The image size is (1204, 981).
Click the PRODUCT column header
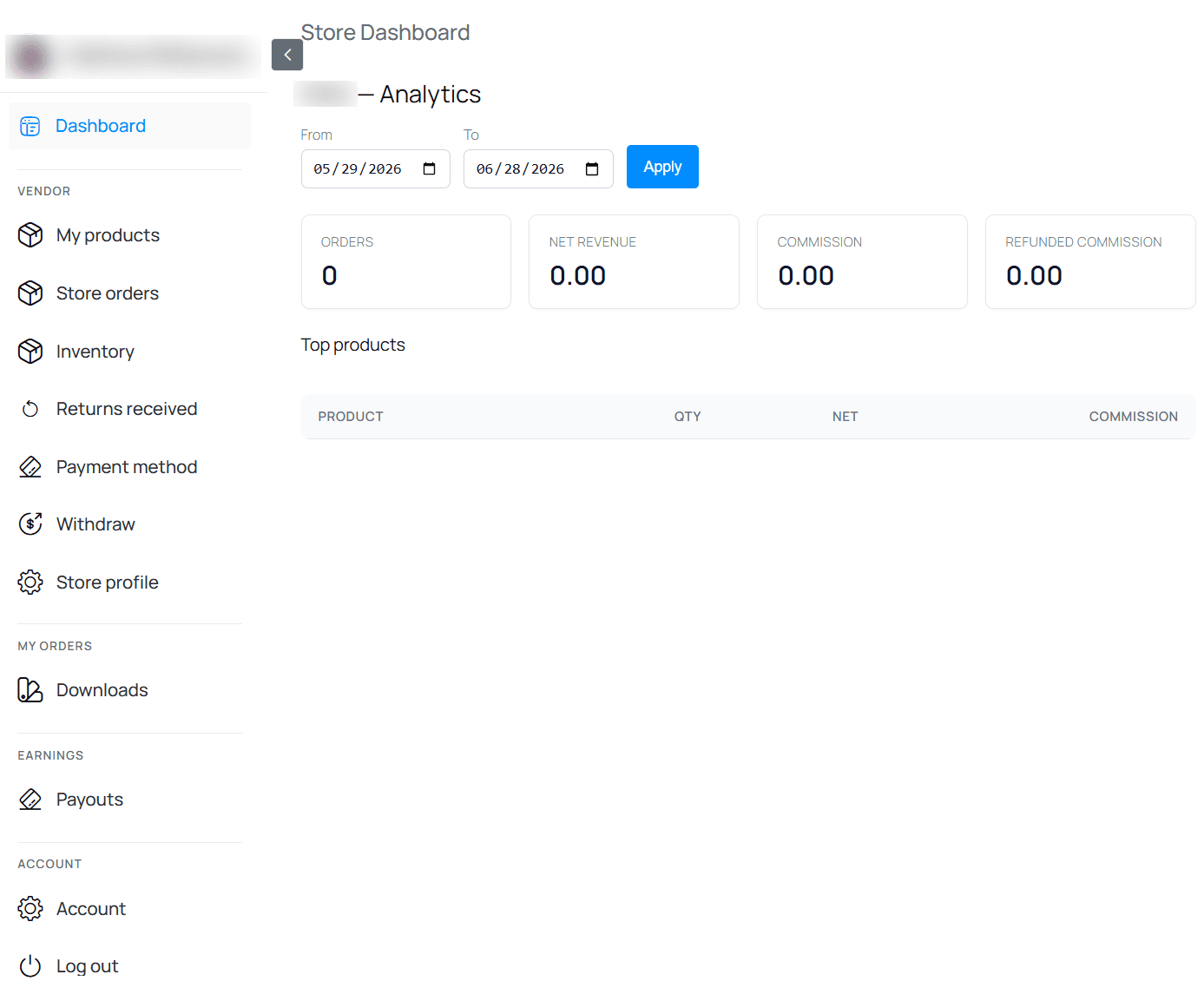351,417
